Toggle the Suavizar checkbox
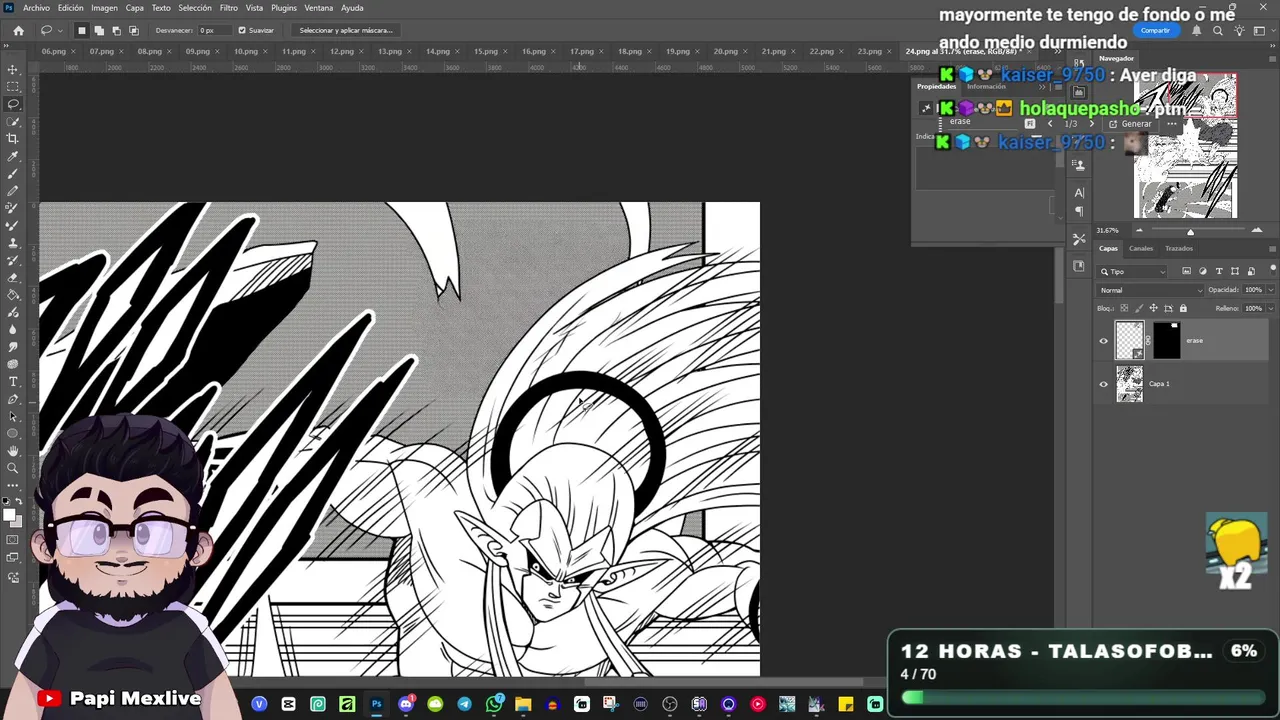Screen dimensions: 1280x720 (242, 30)
